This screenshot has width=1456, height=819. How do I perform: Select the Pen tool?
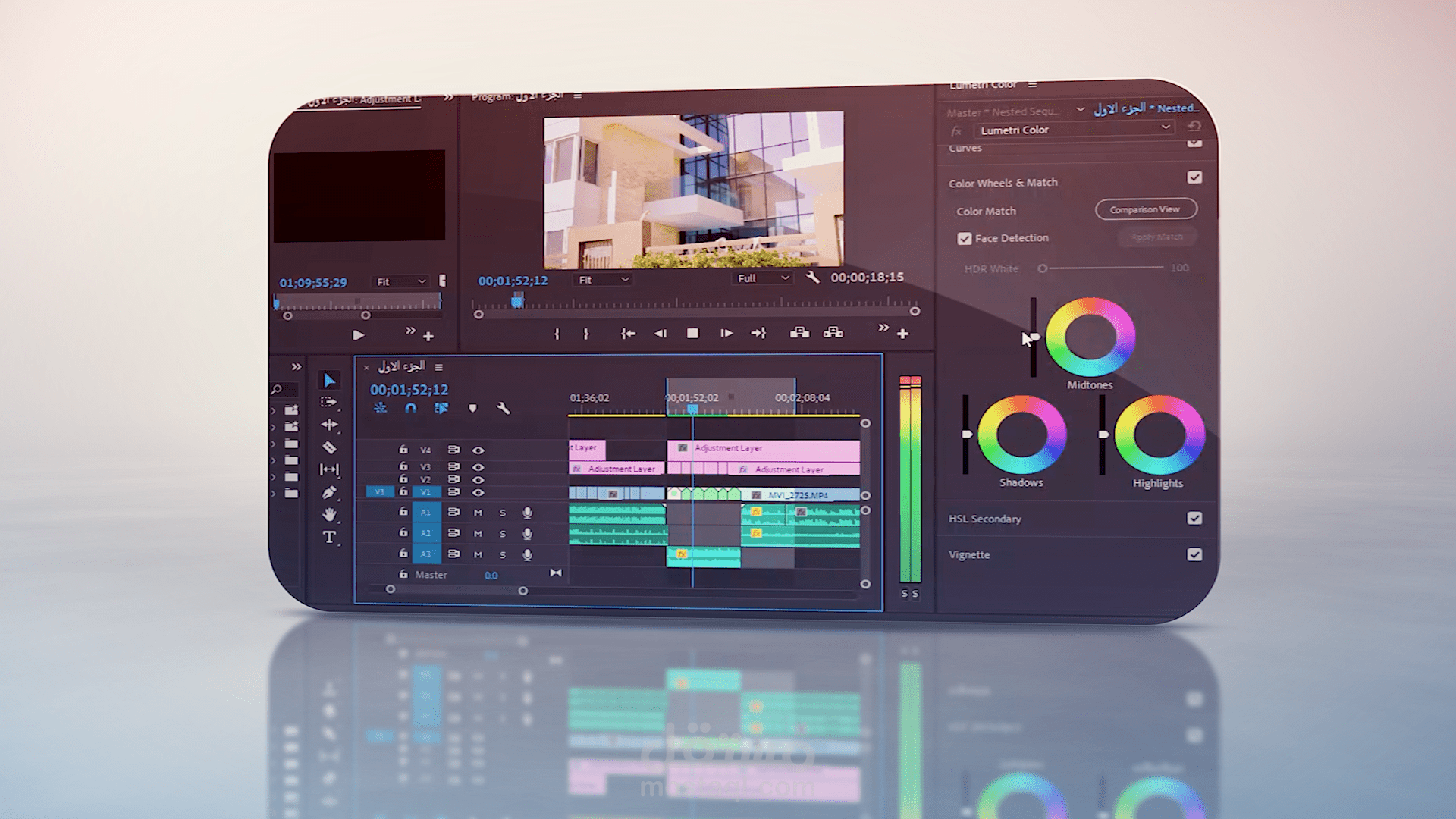(329, 492)
